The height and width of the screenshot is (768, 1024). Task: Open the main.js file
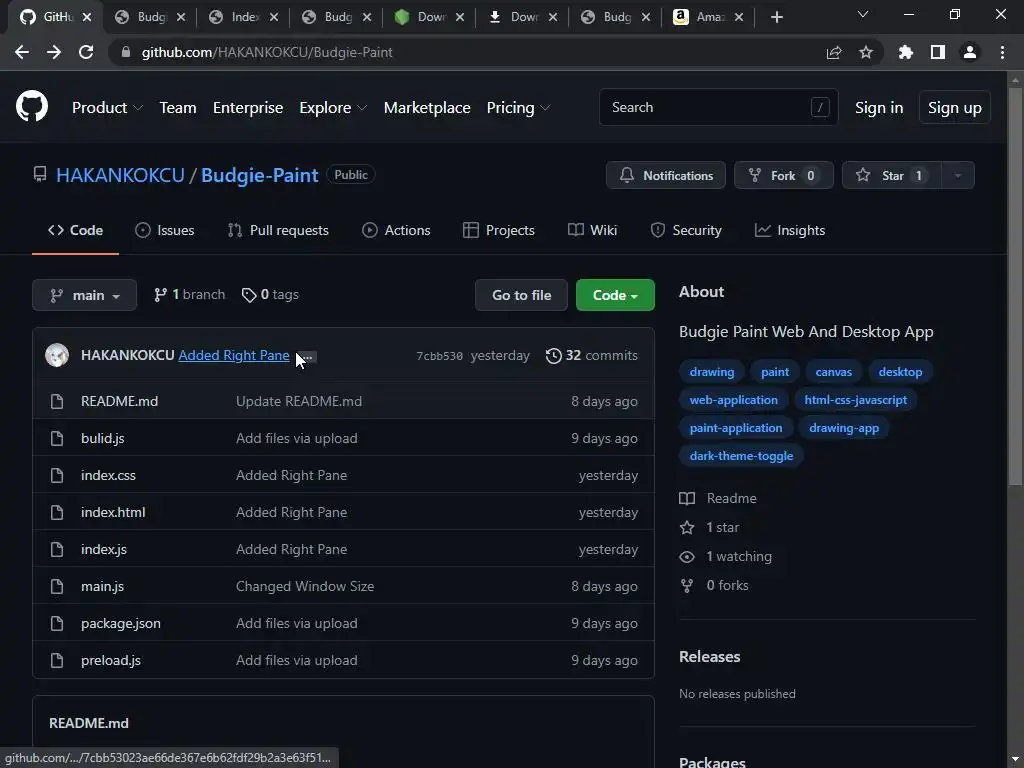(103, 586)
